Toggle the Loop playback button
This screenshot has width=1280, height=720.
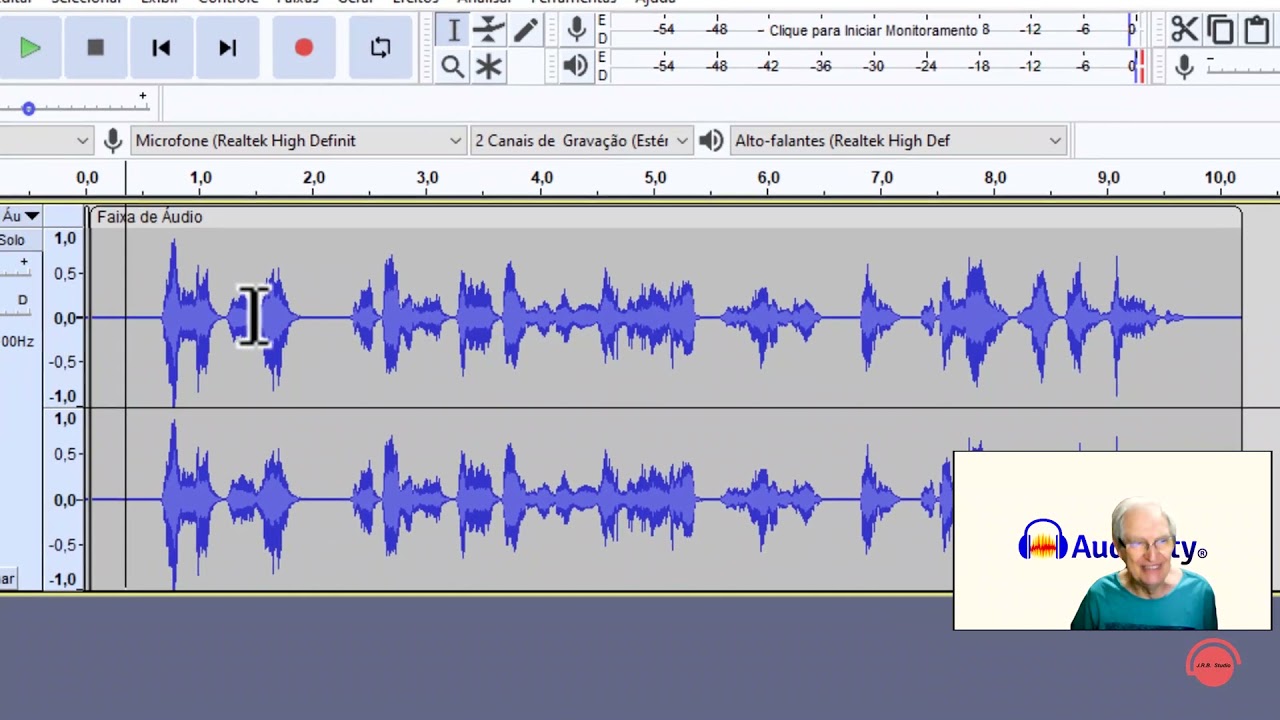click(x=380, y=47)
